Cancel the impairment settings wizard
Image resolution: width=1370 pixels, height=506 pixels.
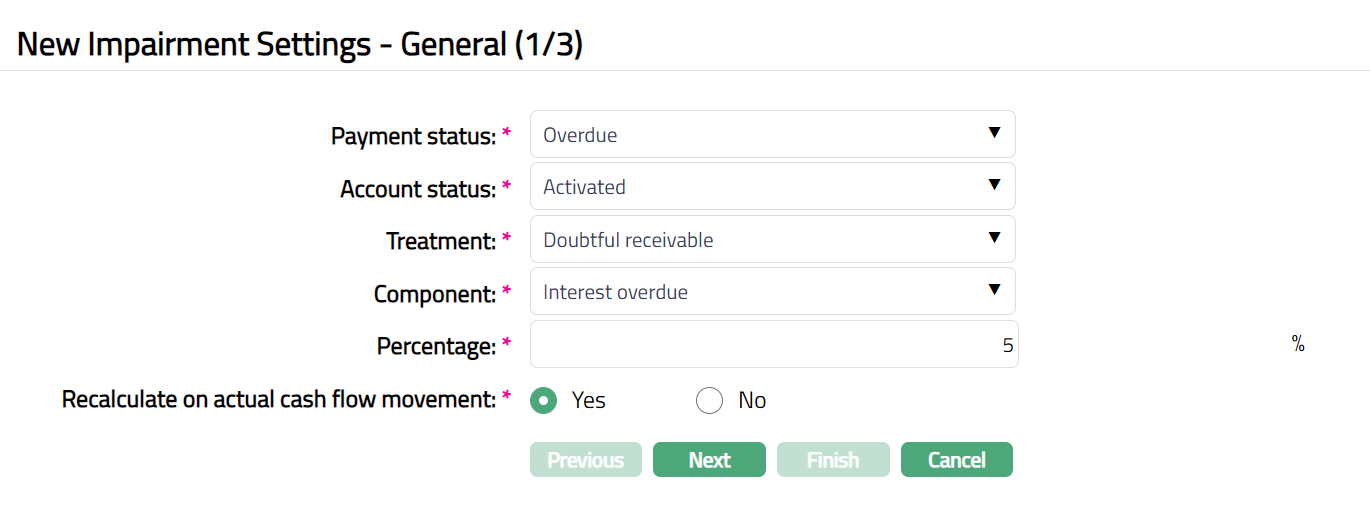tap(956, 460)
